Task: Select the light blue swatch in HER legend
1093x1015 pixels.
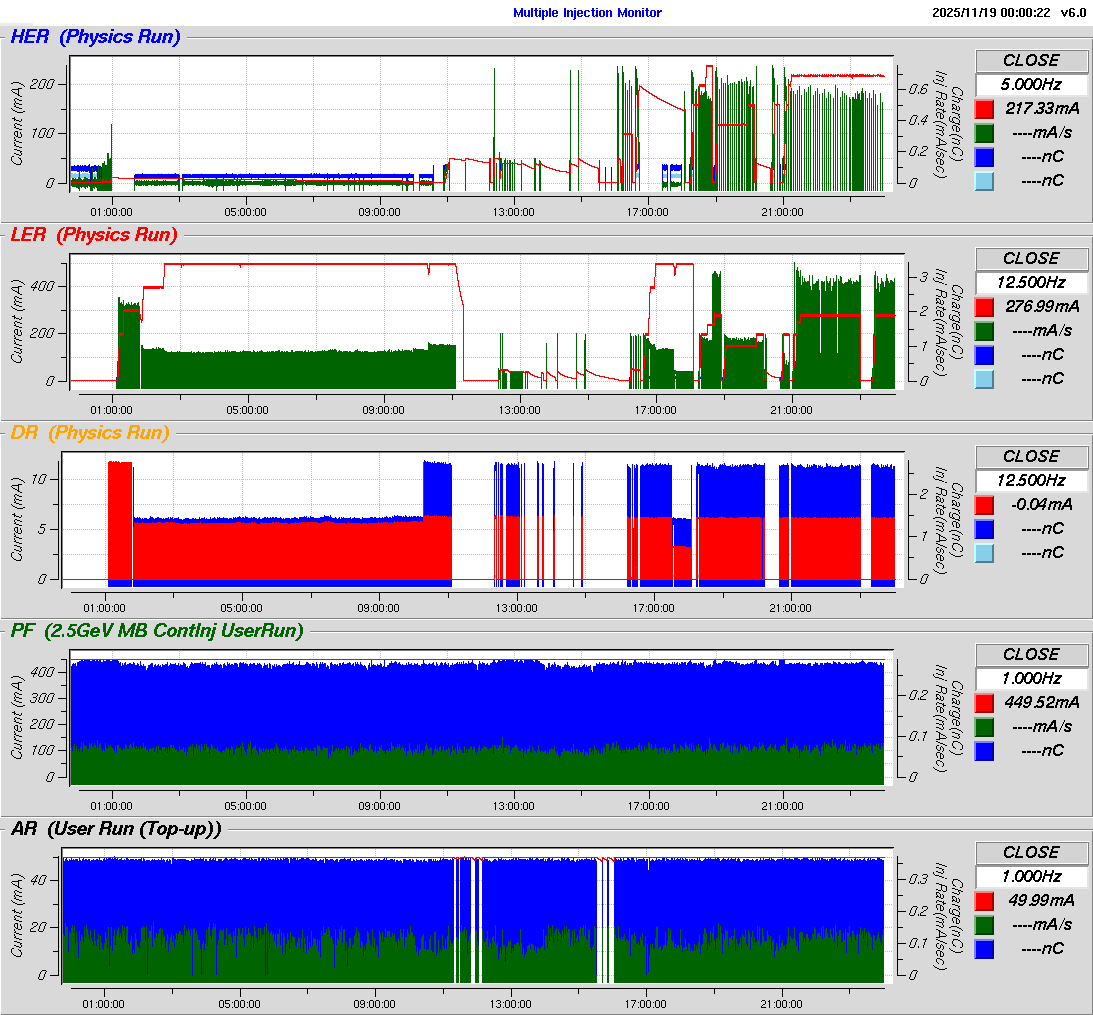Action: point(985,181)
